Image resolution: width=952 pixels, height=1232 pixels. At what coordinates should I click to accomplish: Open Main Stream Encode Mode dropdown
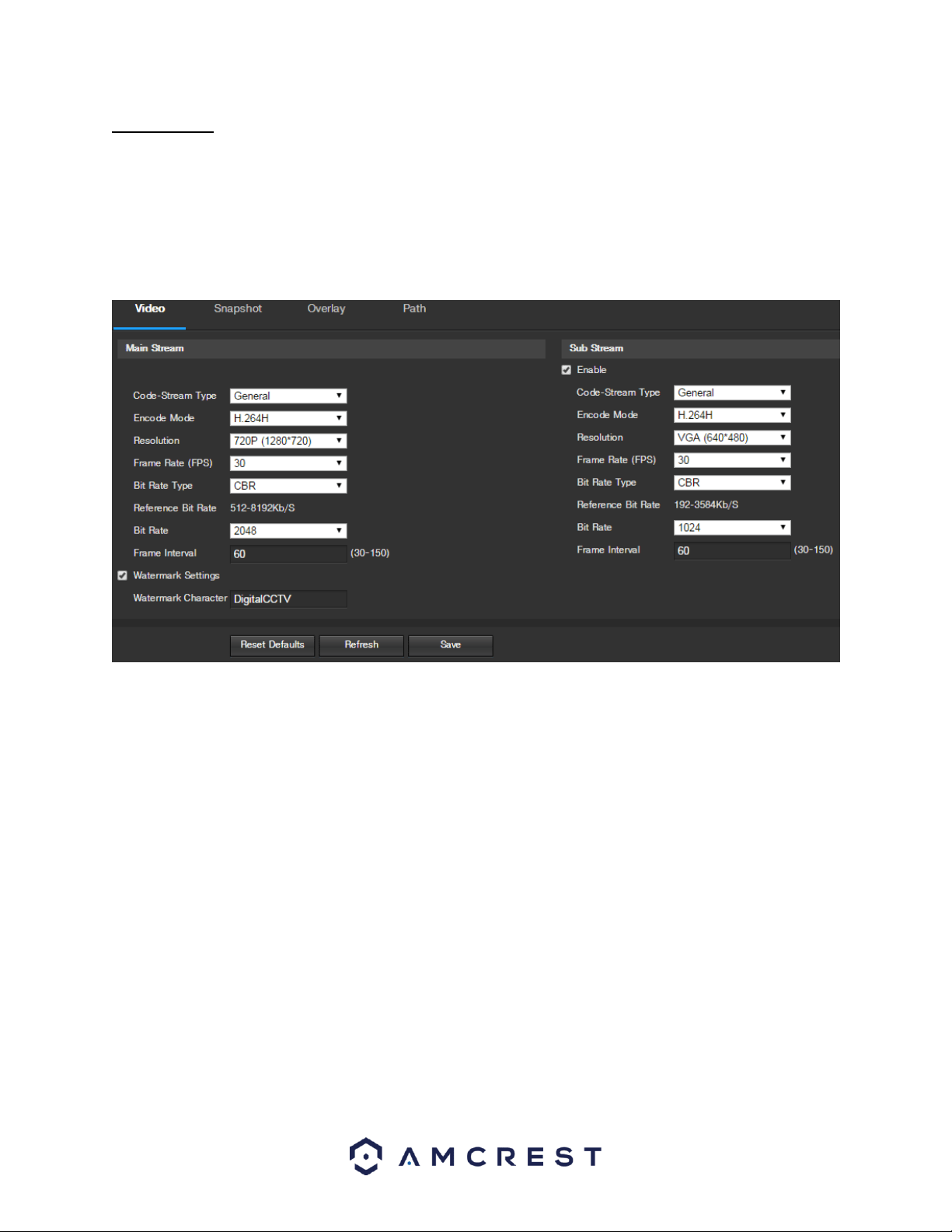click(288, 418)
